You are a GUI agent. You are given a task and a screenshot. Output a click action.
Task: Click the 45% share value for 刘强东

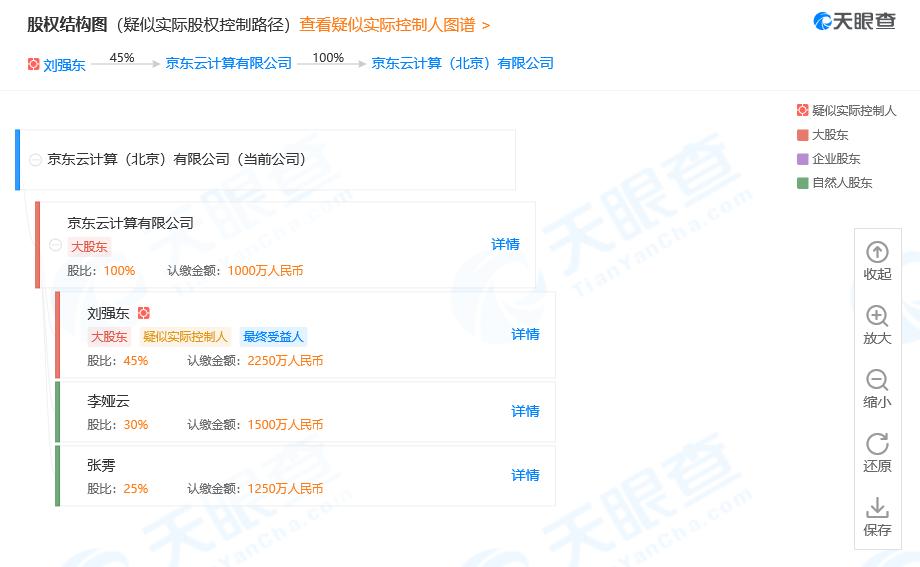(x=136, y=361)
